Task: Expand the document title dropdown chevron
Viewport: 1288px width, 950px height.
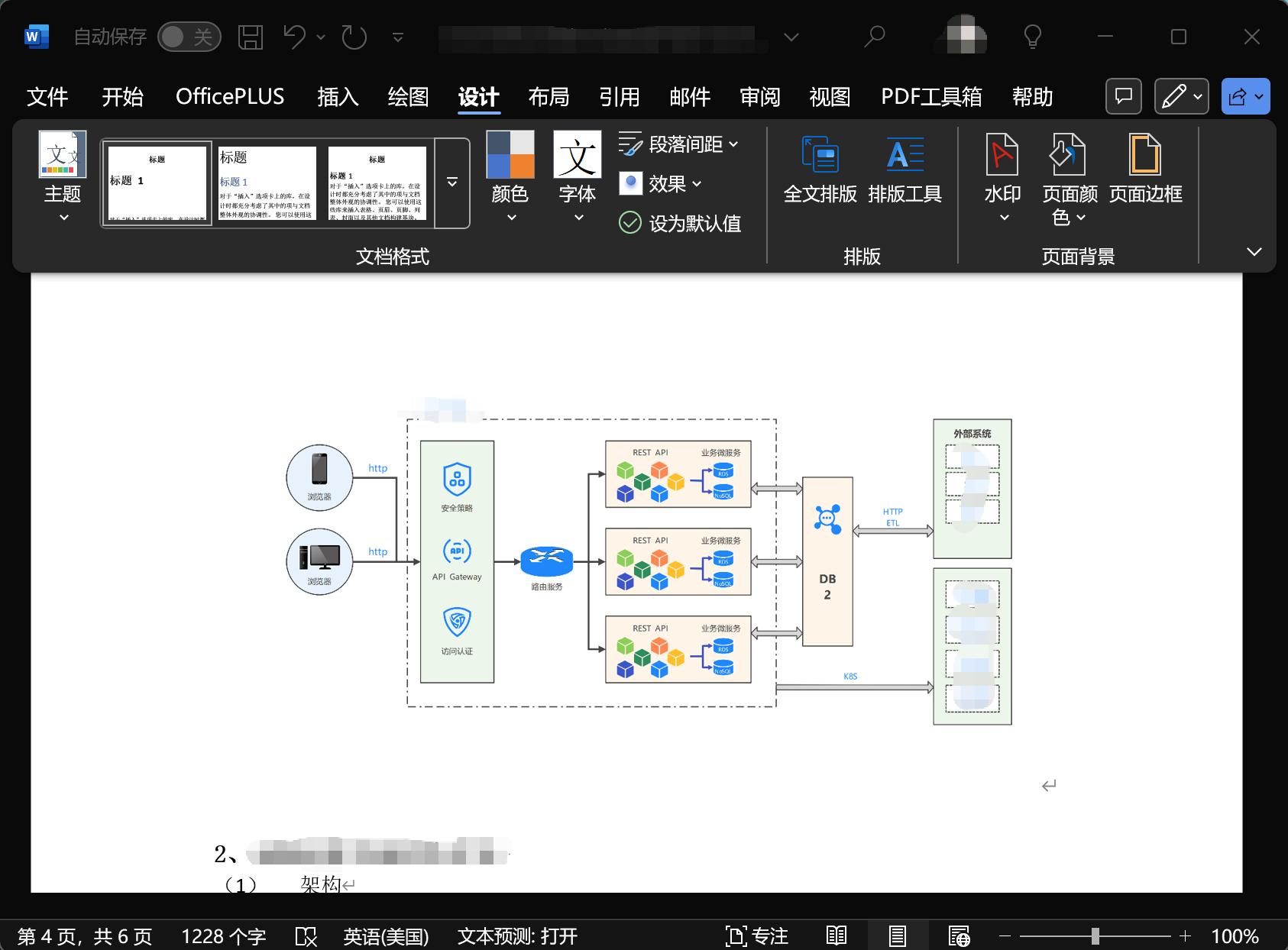Action: coord(791,37)
